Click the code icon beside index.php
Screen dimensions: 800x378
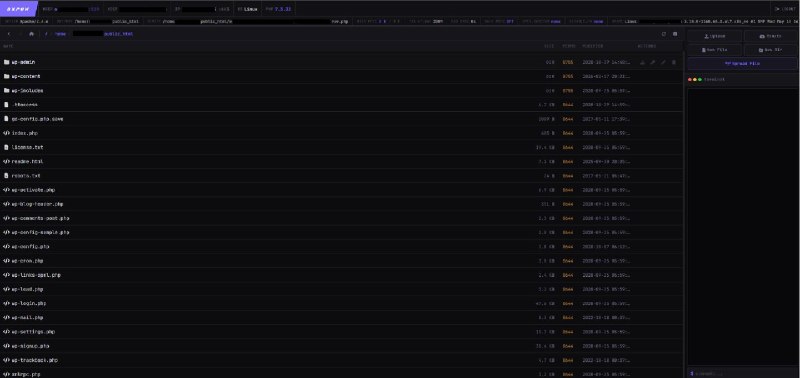(x=7, y=133)
